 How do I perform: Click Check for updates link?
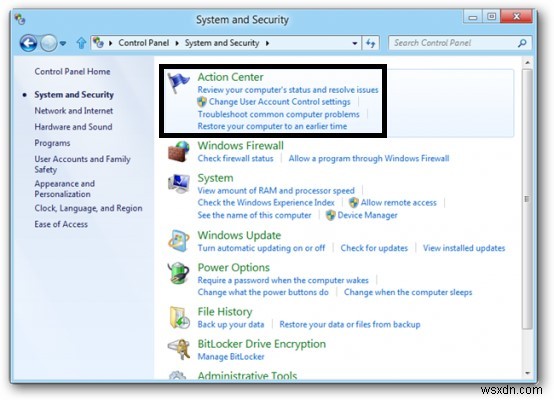374,248
